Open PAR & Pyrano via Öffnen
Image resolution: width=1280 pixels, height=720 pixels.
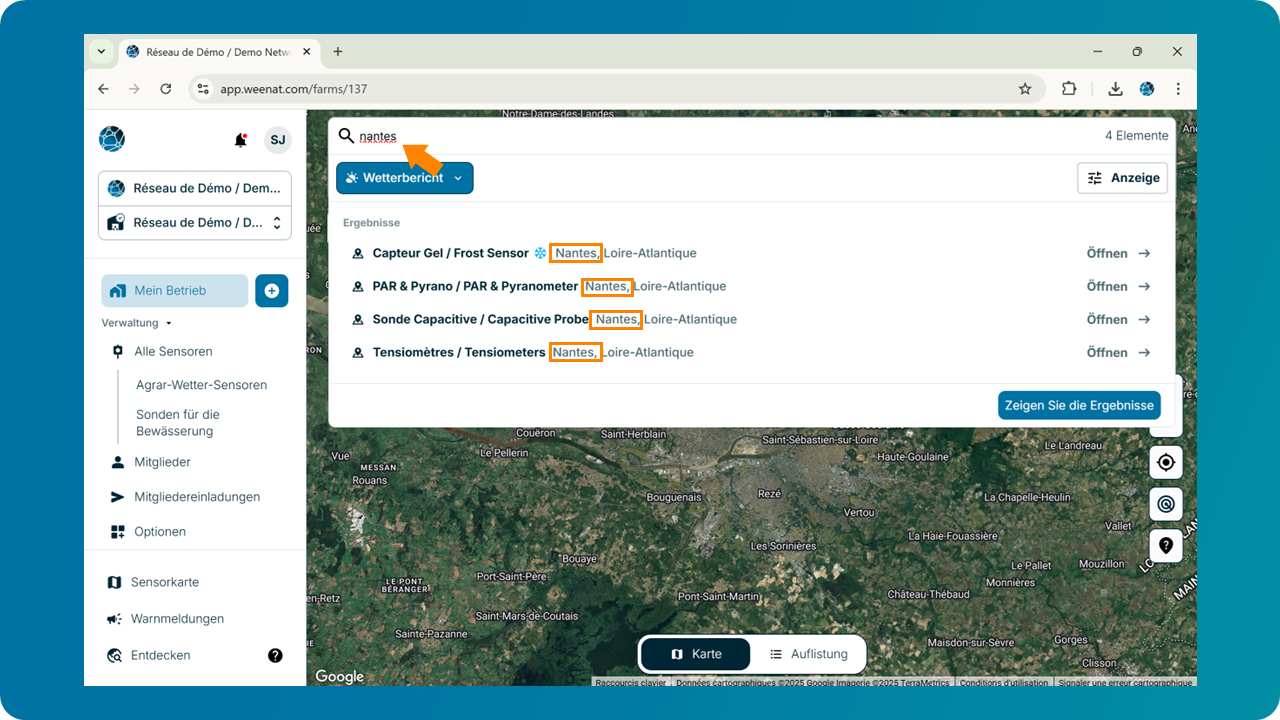[x=1118, y=286]
